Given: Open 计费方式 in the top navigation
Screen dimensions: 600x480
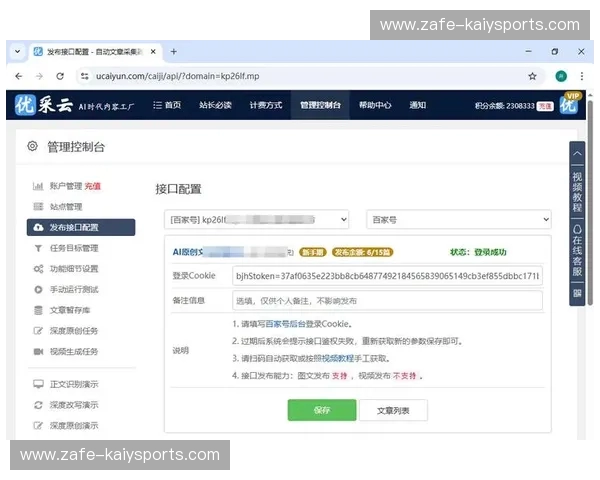Looking at the screenshot, I should [266, 105].
